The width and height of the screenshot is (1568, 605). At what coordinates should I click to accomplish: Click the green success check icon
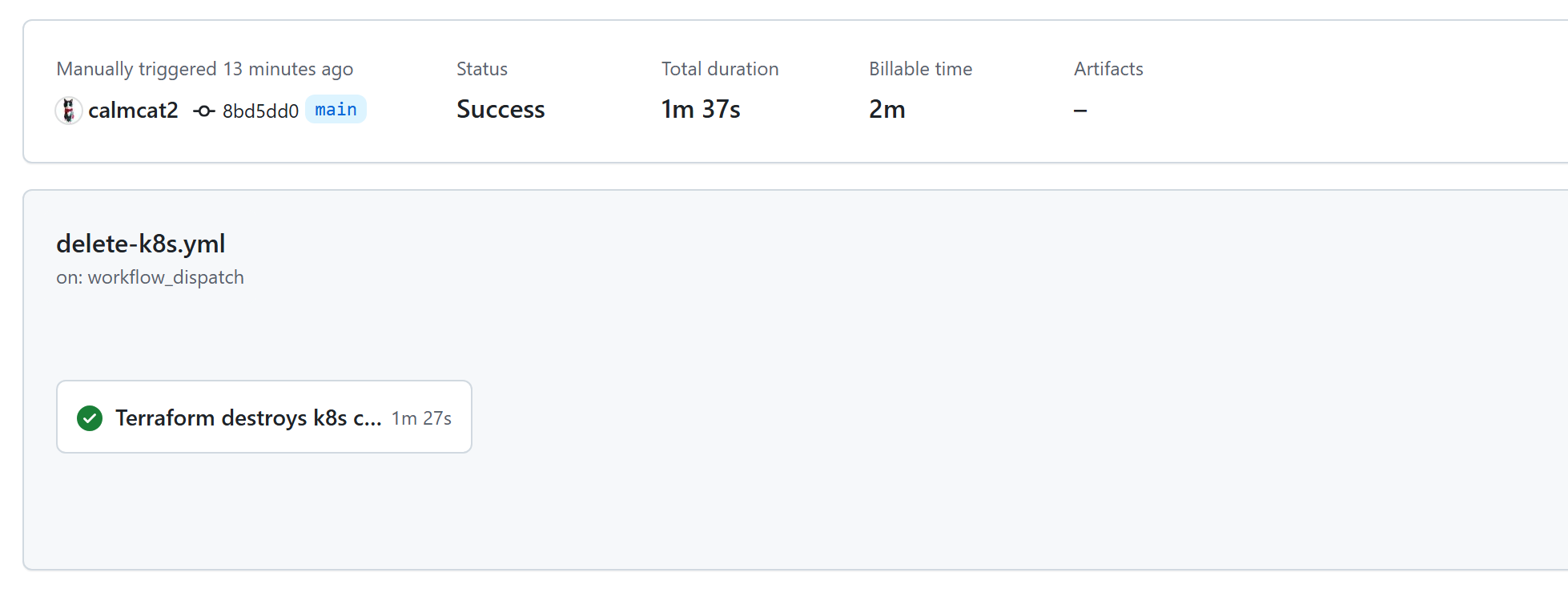click(90, 417)
